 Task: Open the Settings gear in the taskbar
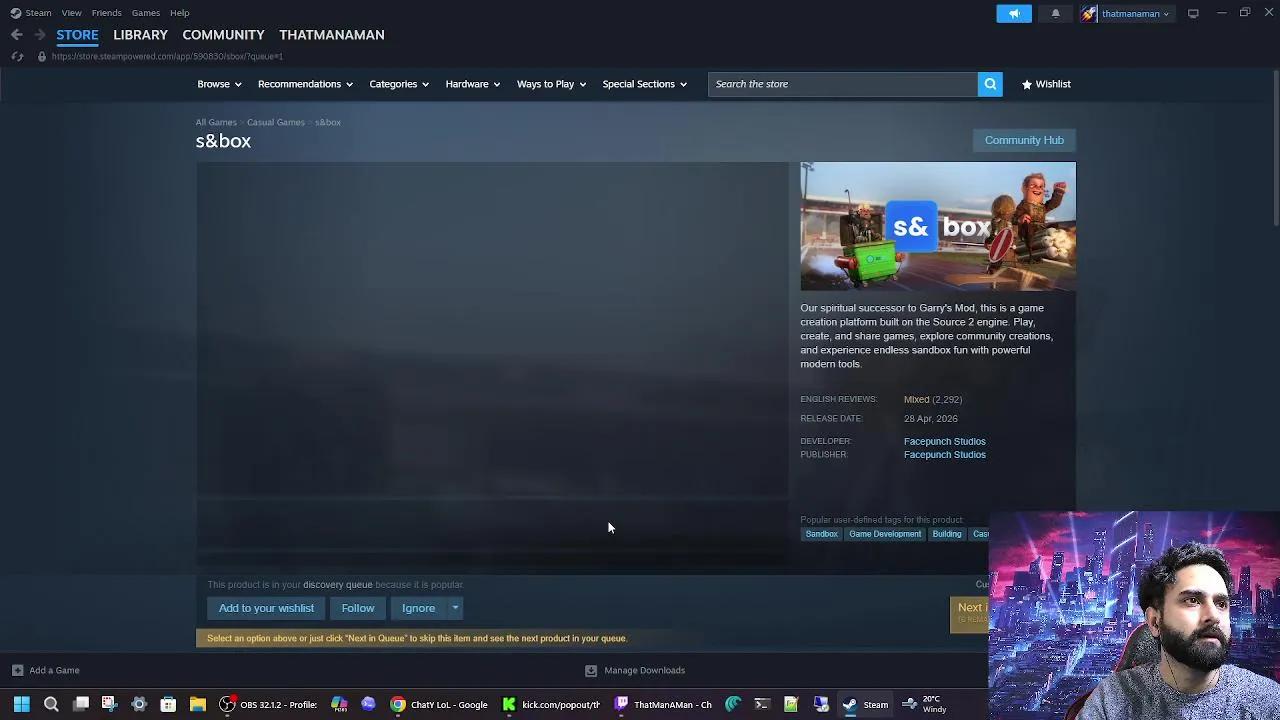[139, 704]
